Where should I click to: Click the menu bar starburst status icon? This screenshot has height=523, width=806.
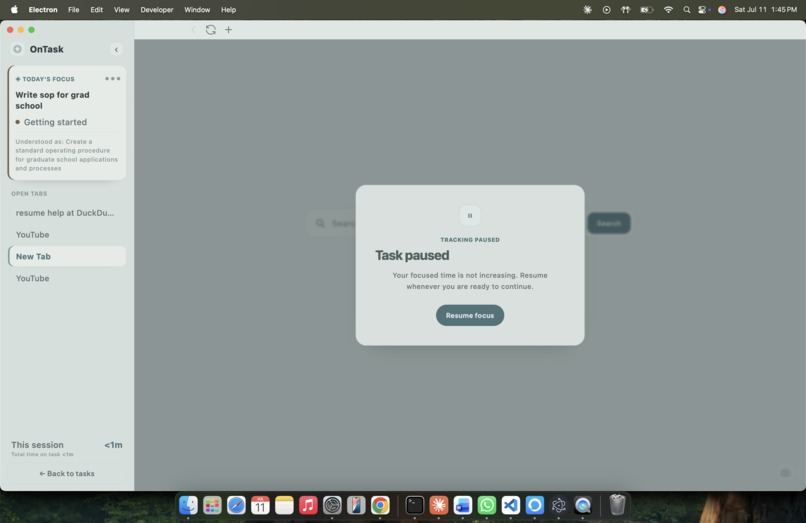(588, 10)
